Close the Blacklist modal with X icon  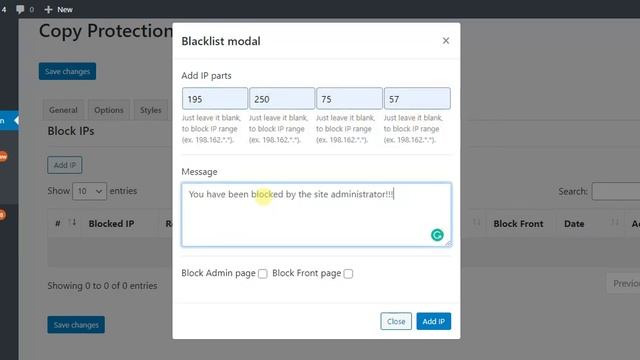click(446, 41)
